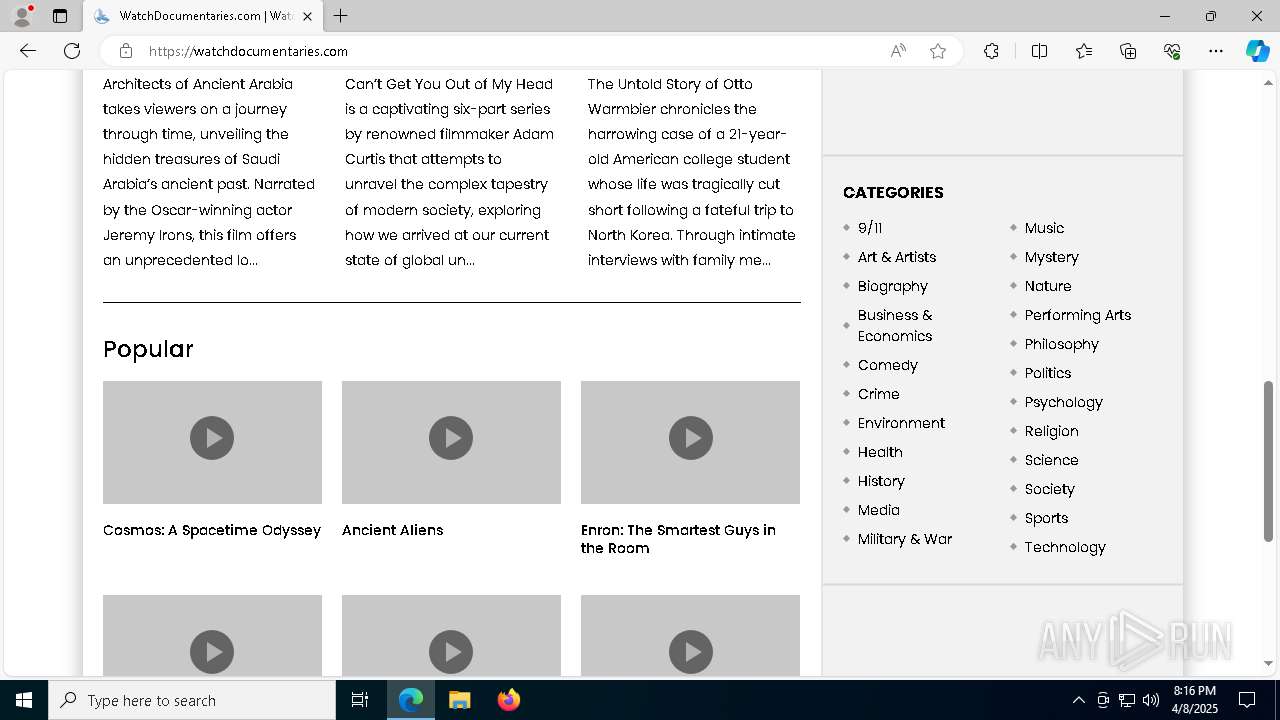Open browser Extensions menu

(x=991, y=51)
